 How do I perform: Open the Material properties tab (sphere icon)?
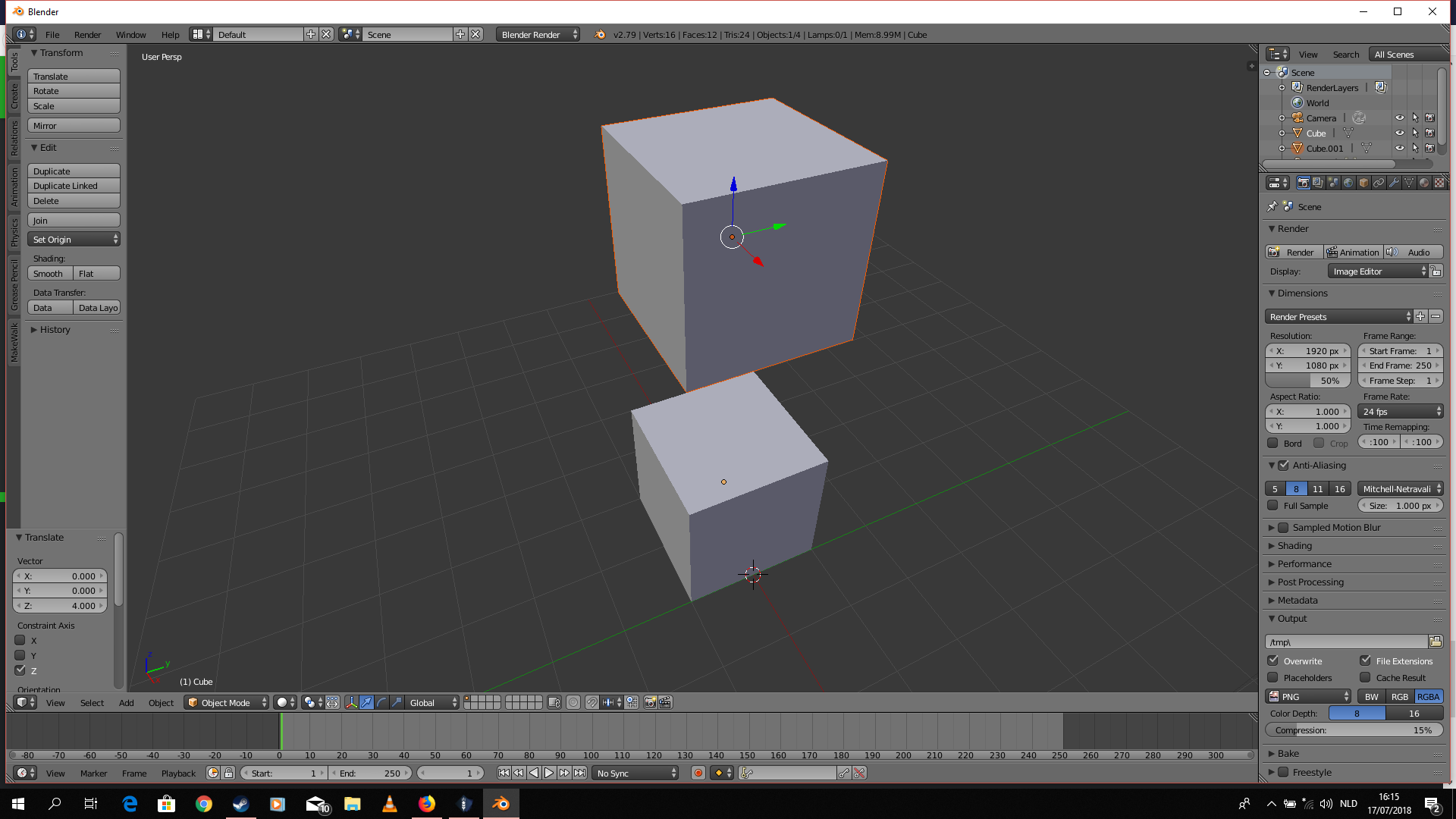(x=1424, y=183)
